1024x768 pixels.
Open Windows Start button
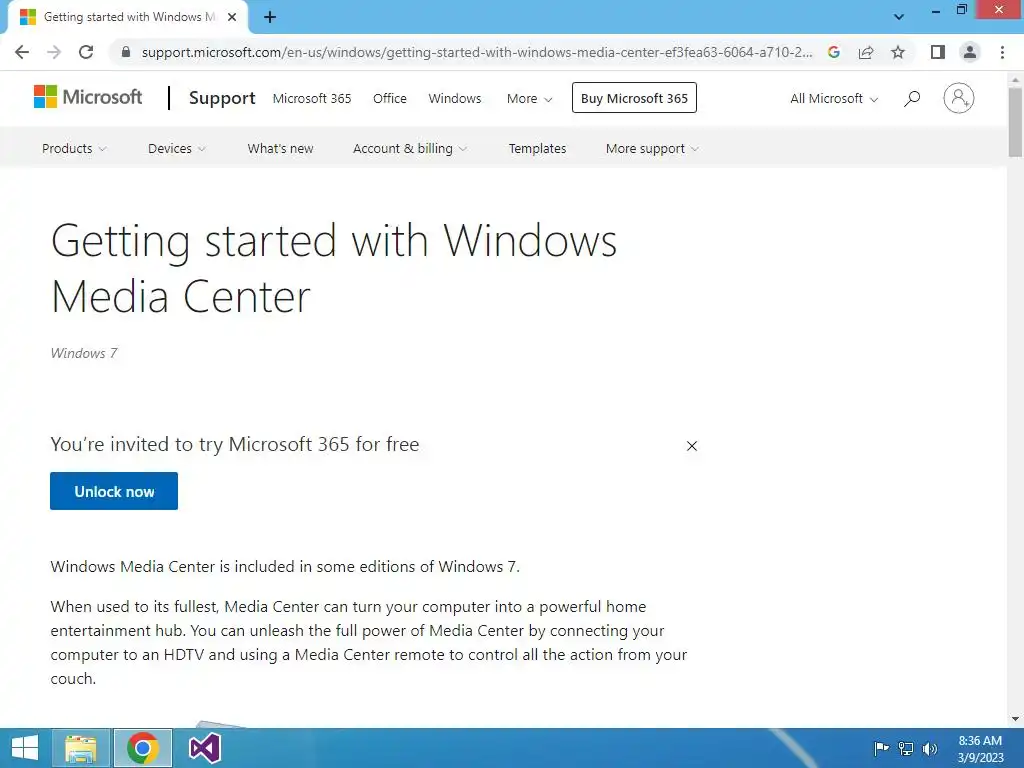25,748
